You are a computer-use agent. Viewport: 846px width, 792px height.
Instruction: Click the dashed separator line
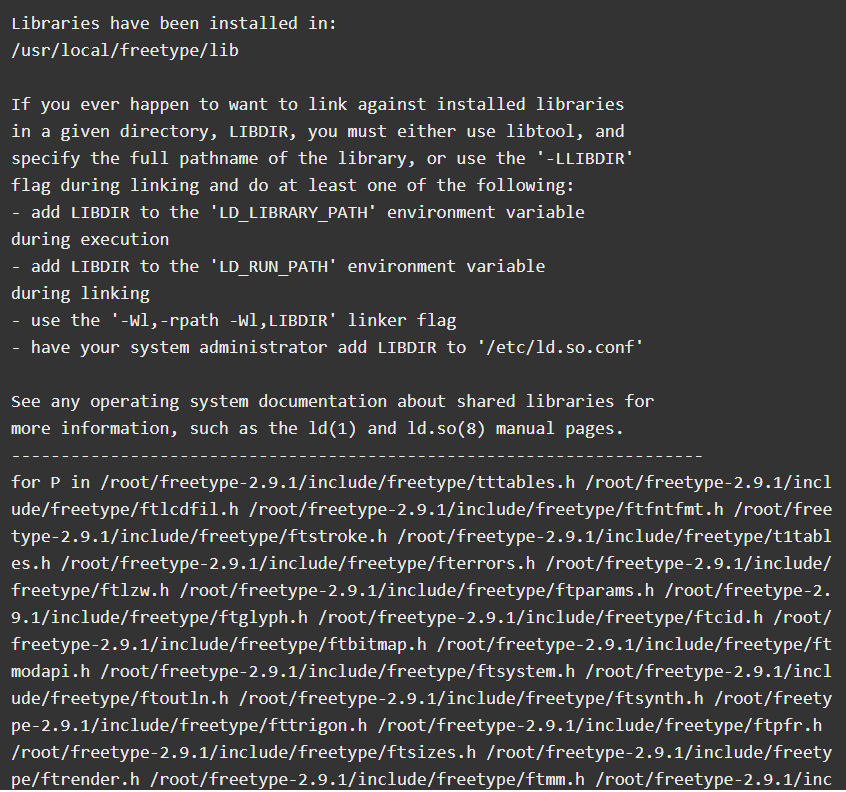(357, 456)
